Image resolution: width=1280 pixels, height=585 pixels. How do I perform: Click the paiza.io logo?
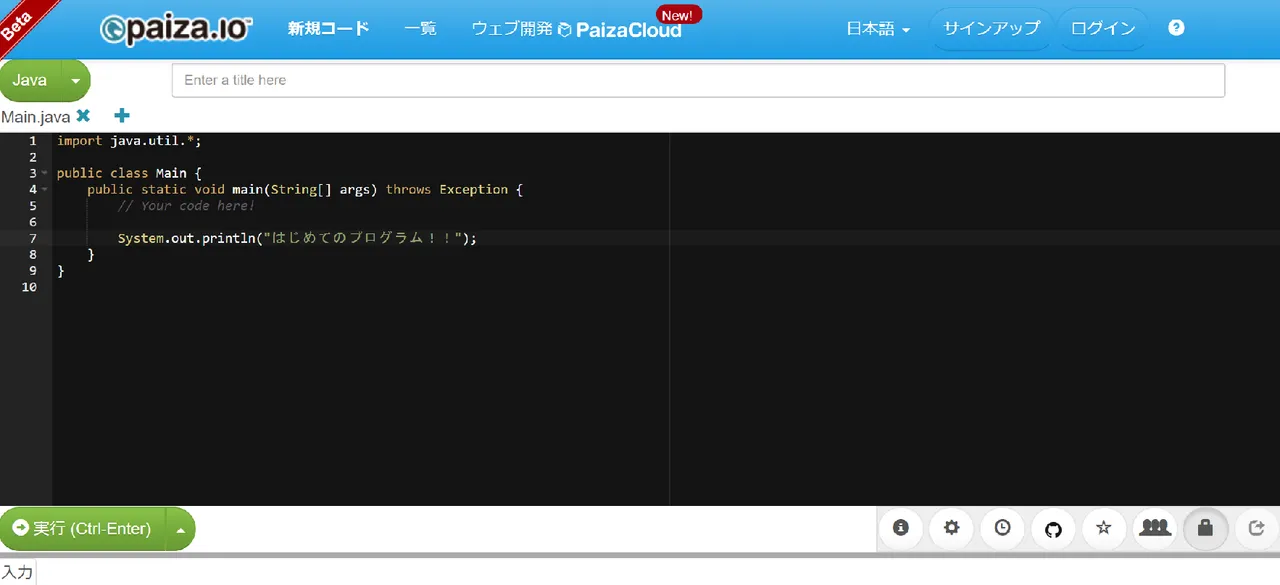pyautogui.click(x=176, y=30)
